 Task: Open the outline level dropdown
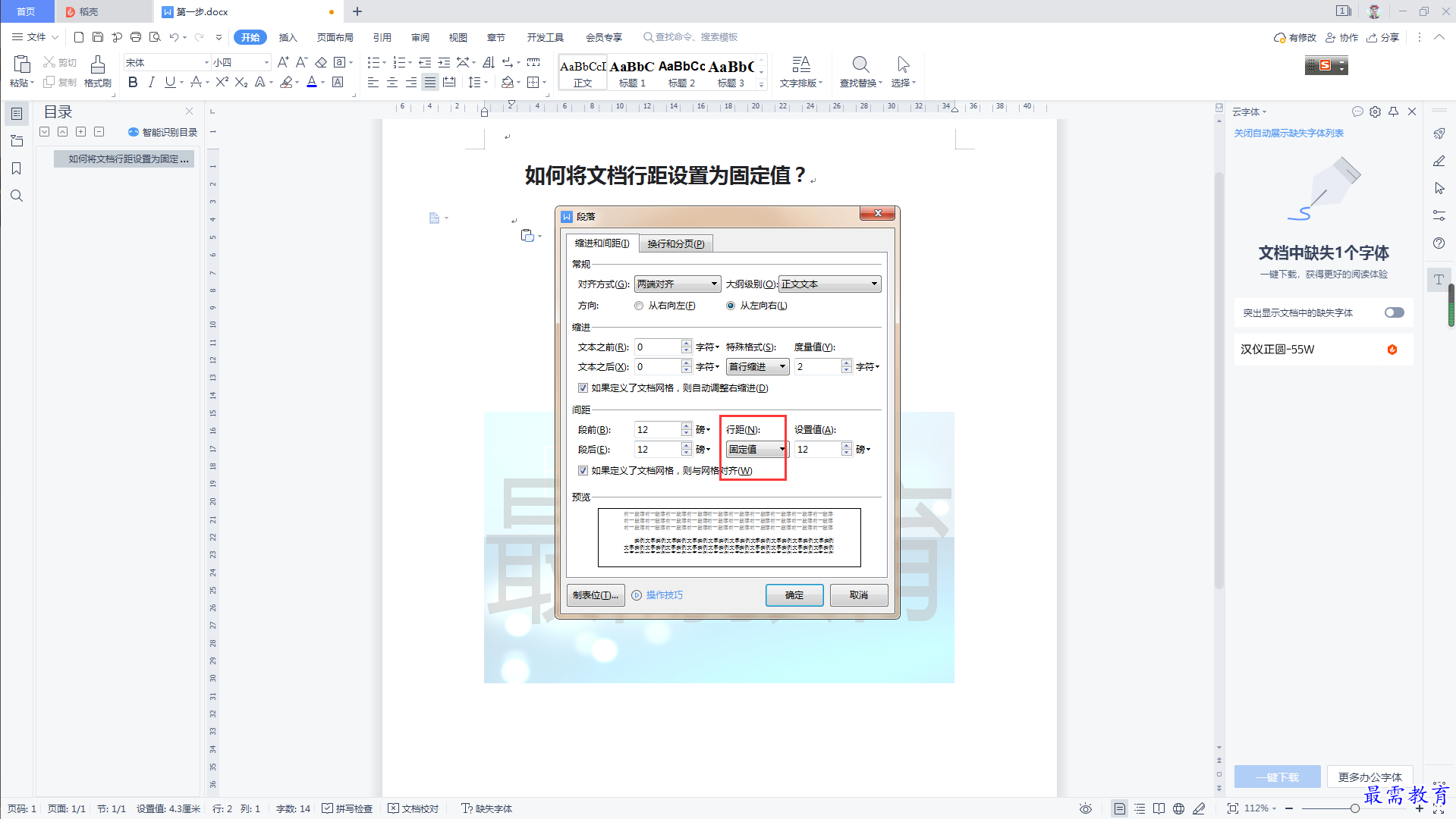[830, 284]
